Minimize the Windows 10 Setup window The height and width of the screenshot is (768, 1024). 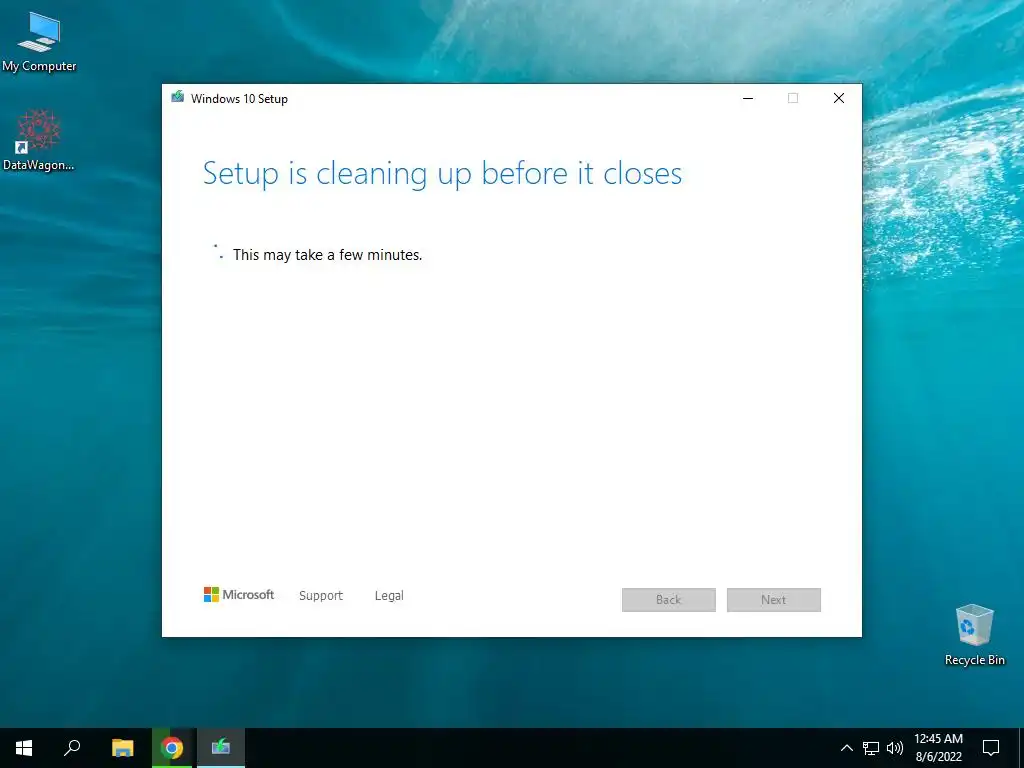click(748, 98)
